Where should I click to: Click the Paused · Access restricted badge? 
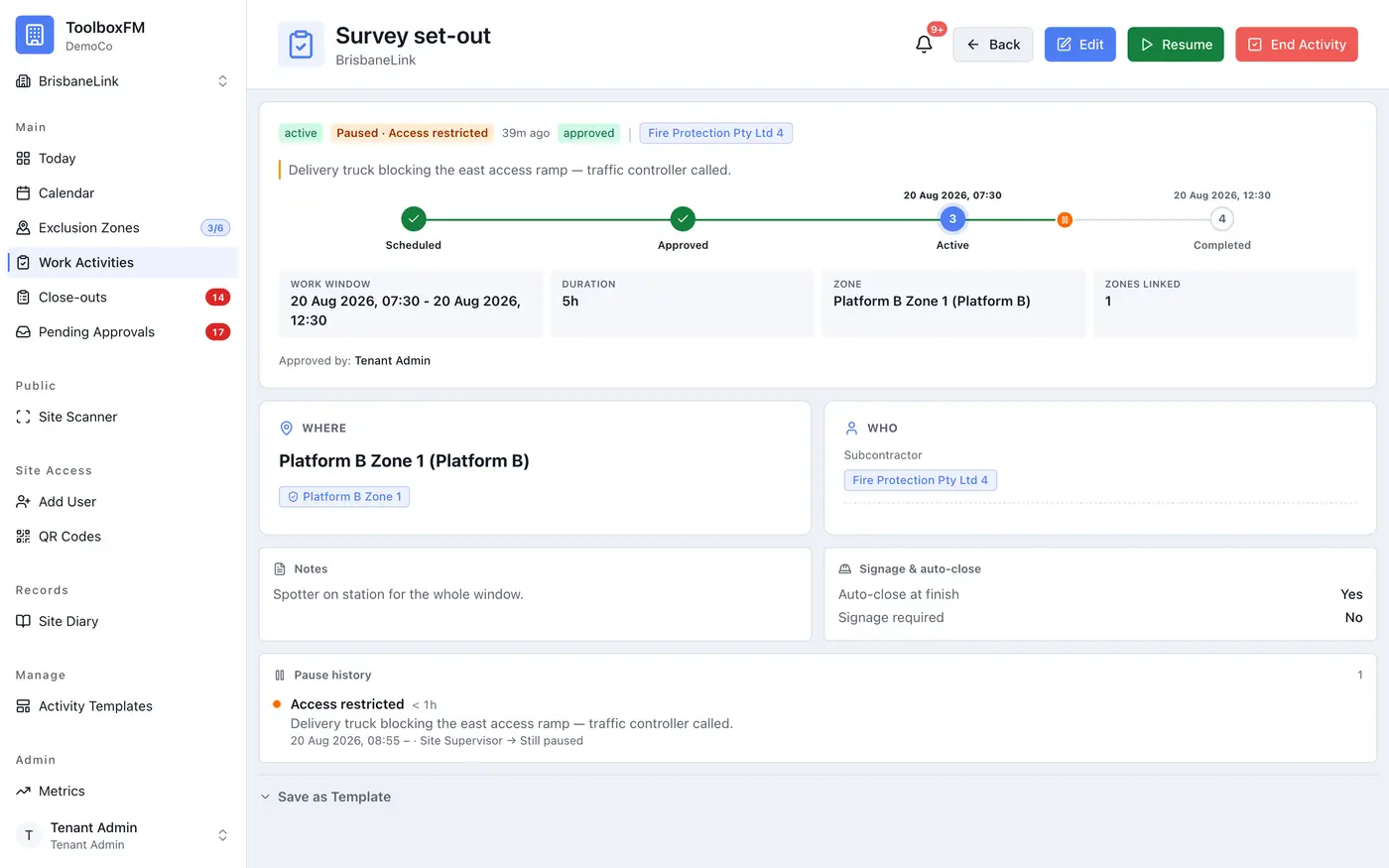click(x=412, y=133)
